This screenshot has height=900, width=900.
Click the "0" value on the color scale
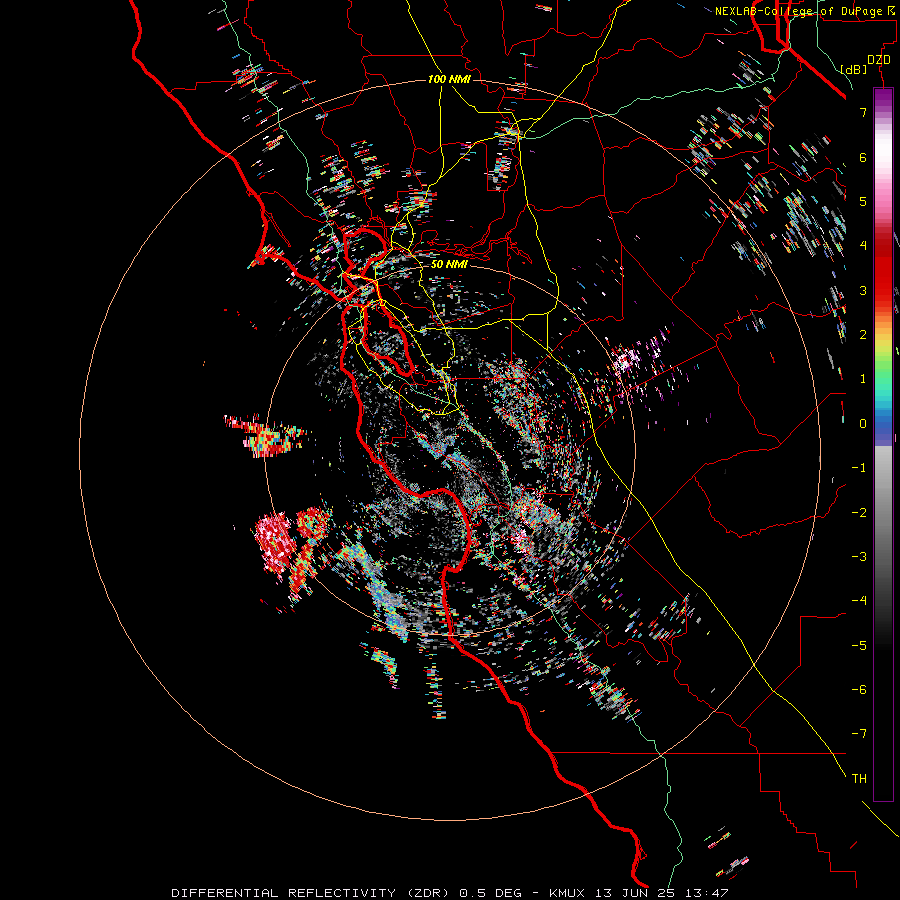point(863,424)
